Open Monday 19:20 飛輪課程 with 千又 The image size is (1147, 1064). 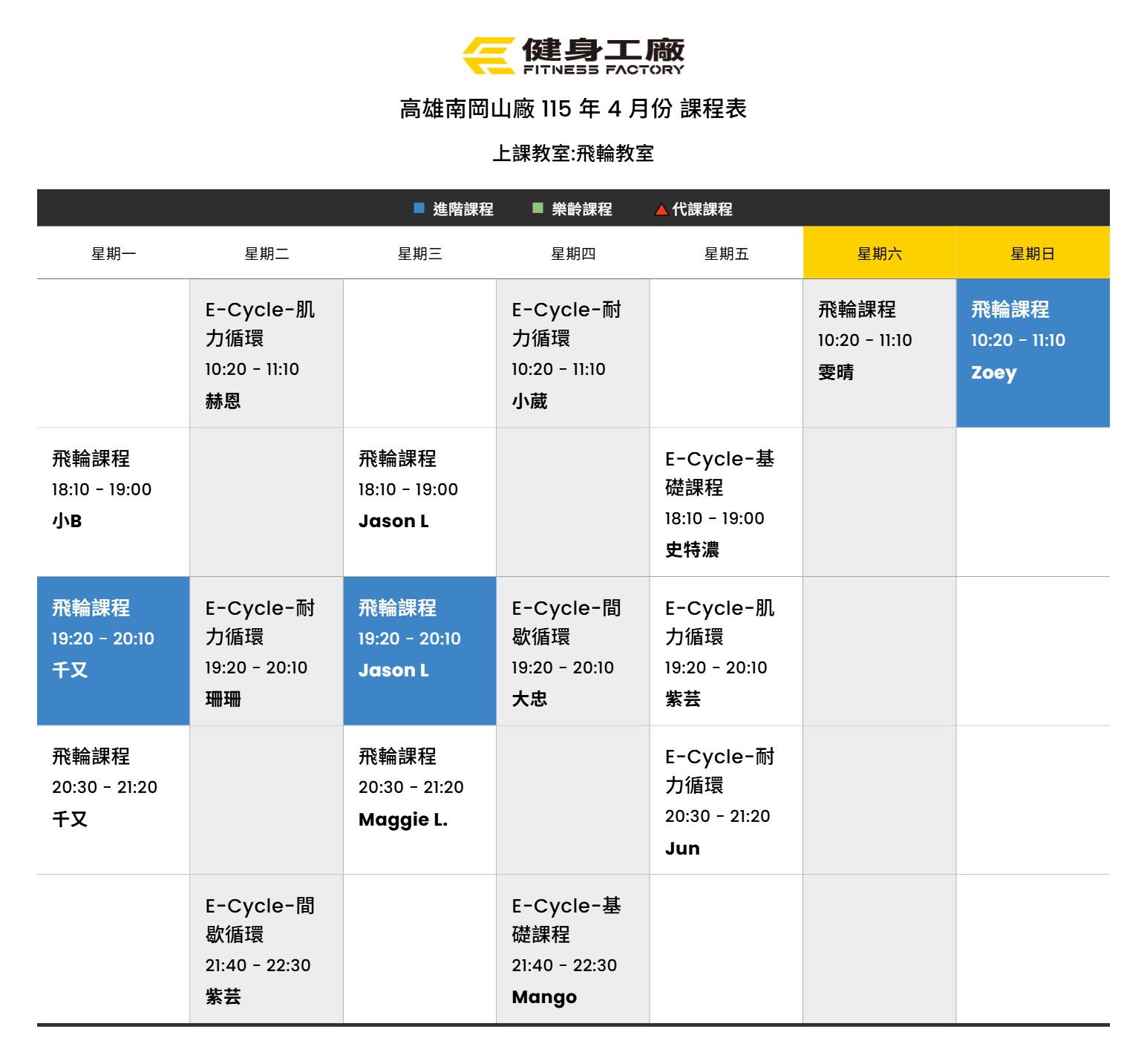114,650
